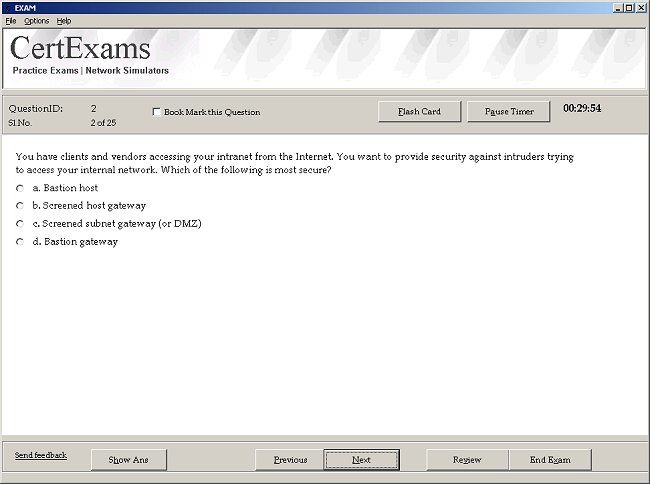
Task: Go to the Previous question
Action: pyautogui.click(x=290, y=460)
